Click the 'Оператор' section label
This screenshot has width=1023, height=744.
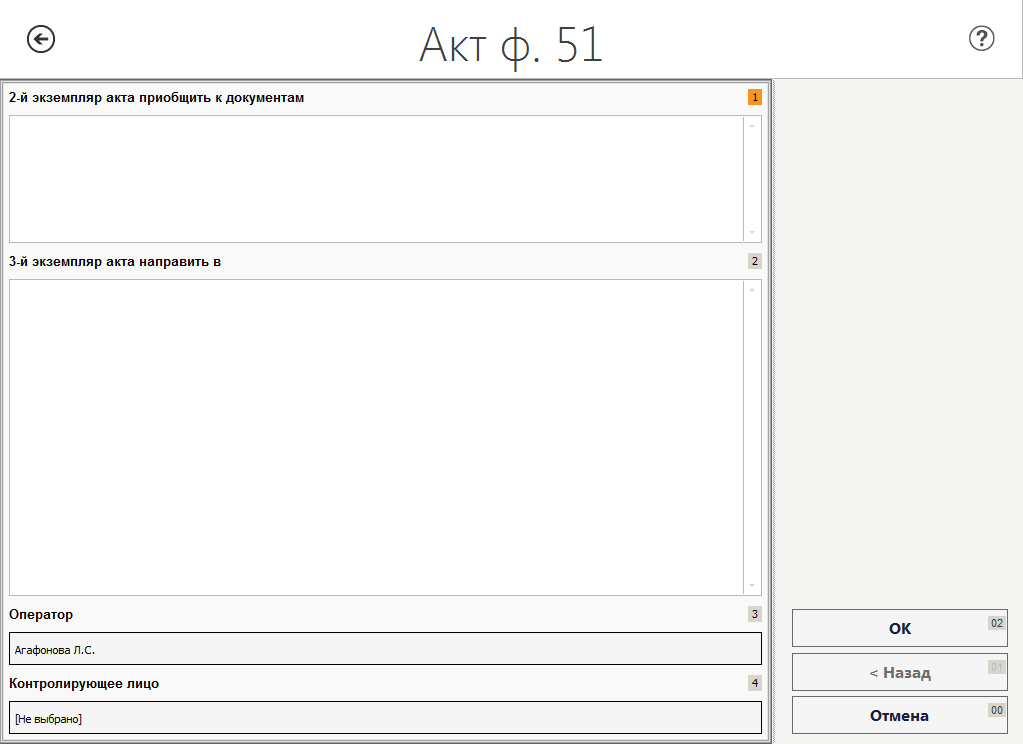[41, 614]
